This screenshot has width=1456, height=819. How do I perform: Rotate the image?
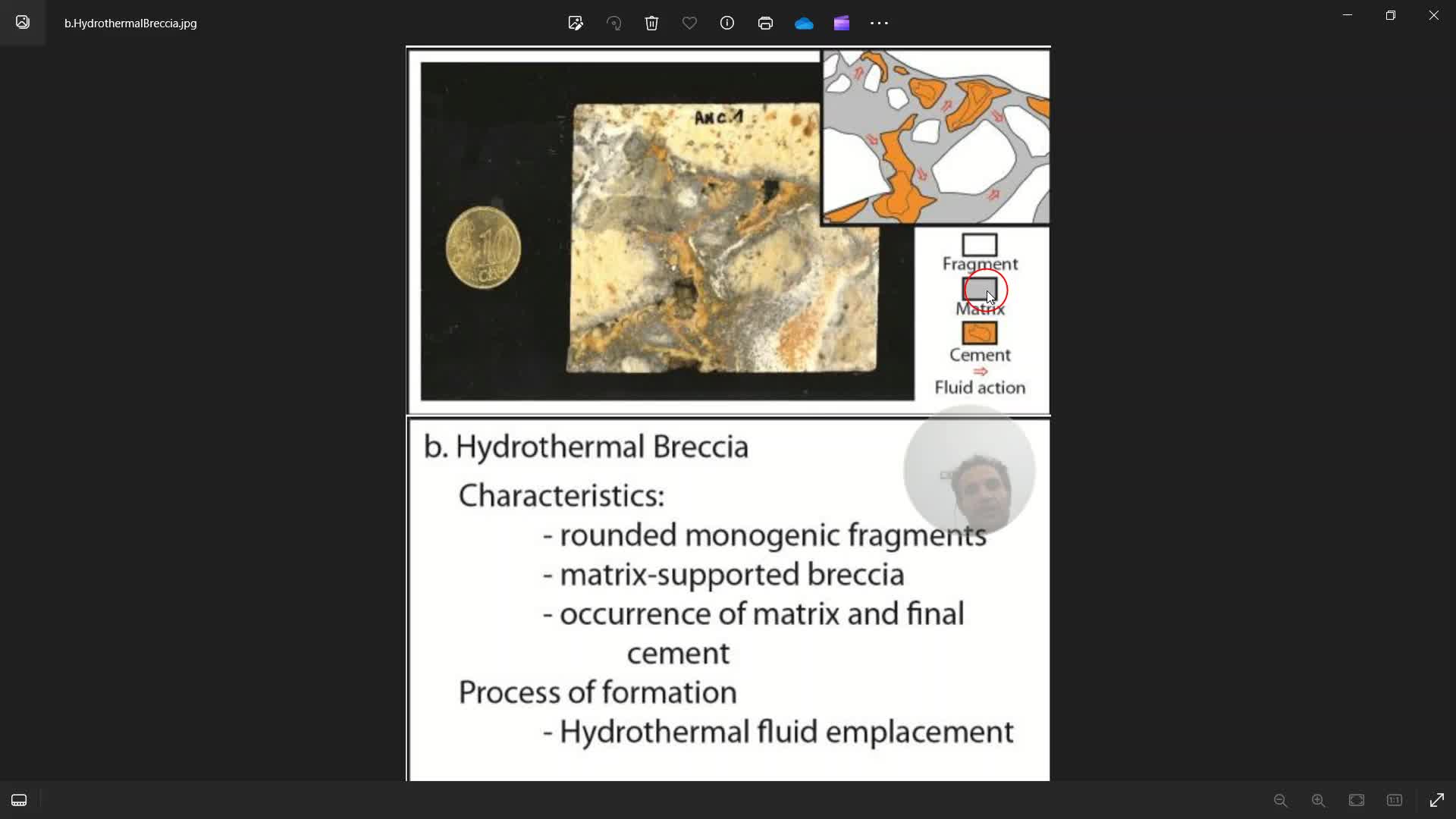[x=614, y=23]
